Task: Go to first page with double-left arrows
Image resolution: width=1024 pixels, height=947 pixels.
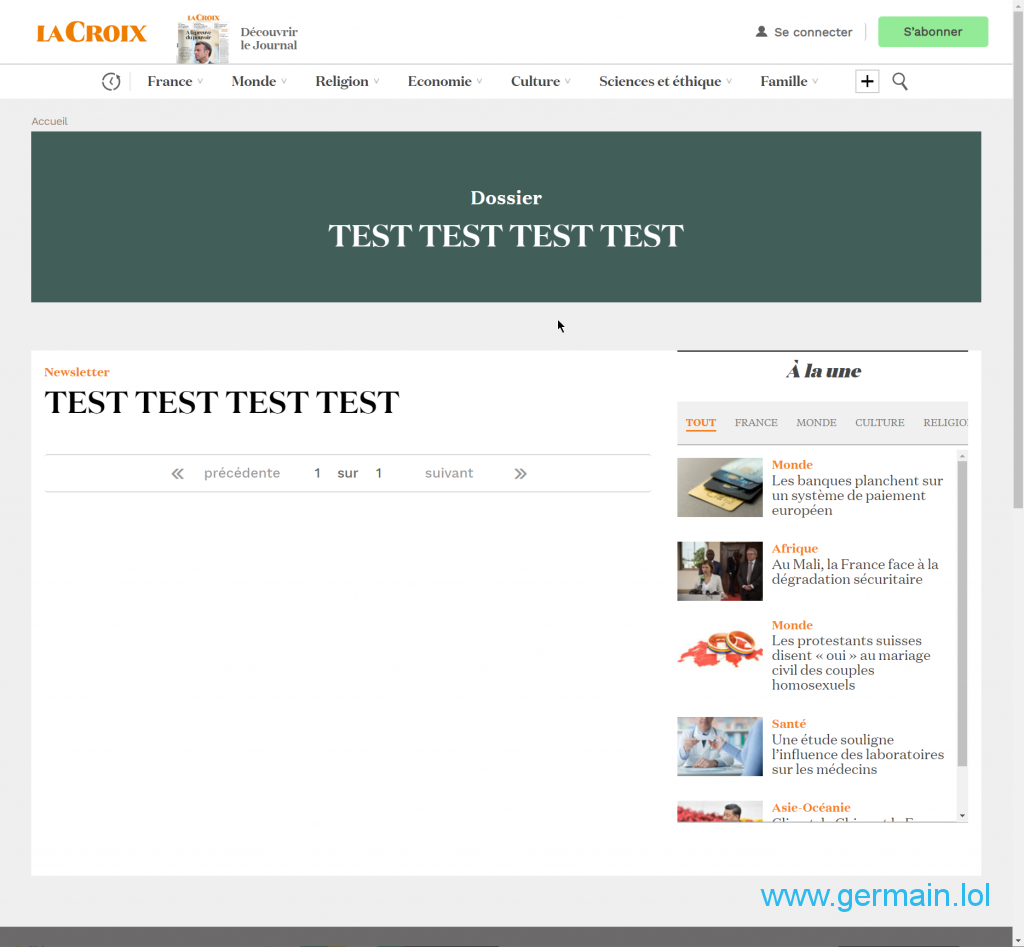Action: click(x=178, y=474)
